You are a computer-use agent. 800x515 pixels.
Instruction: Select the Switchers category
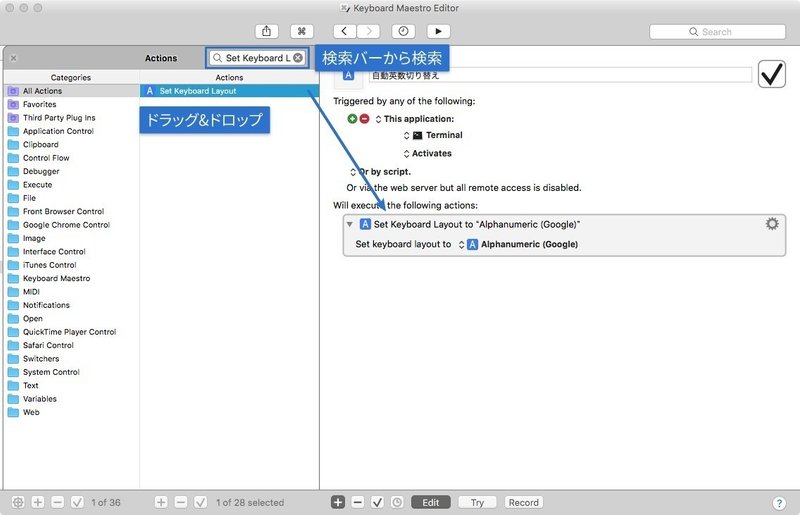point(72,359)
